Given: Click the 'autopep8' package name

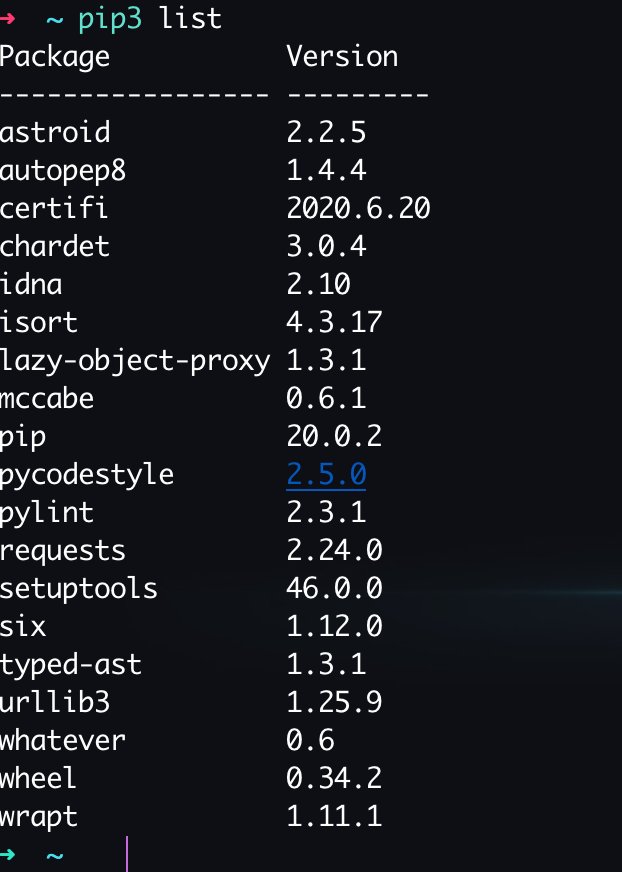Looking at the screenshot, I should (x=63, y=171).
